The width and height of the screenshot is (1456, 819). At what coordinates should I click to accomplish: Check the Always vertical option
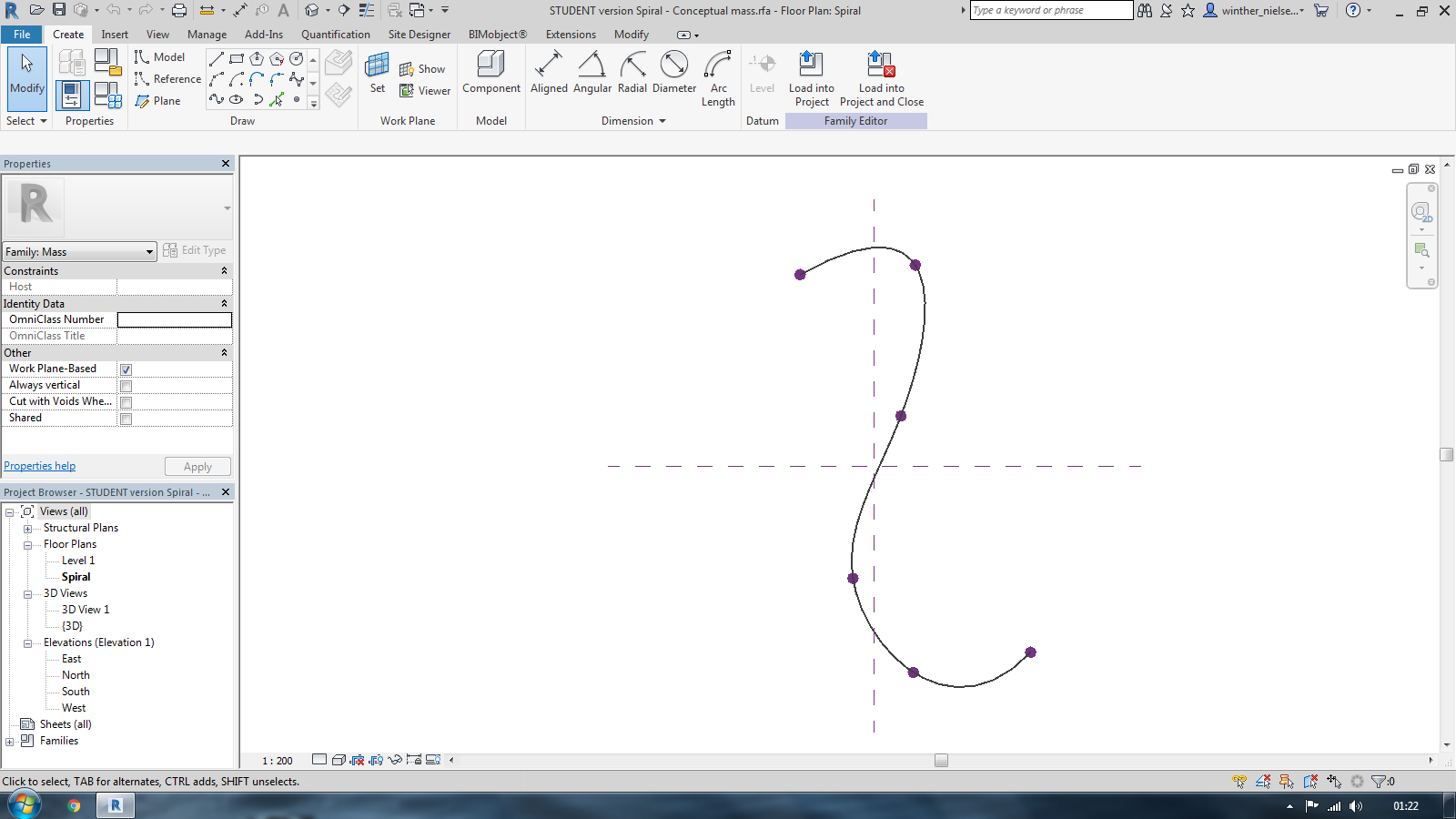(x=126, y=385)
